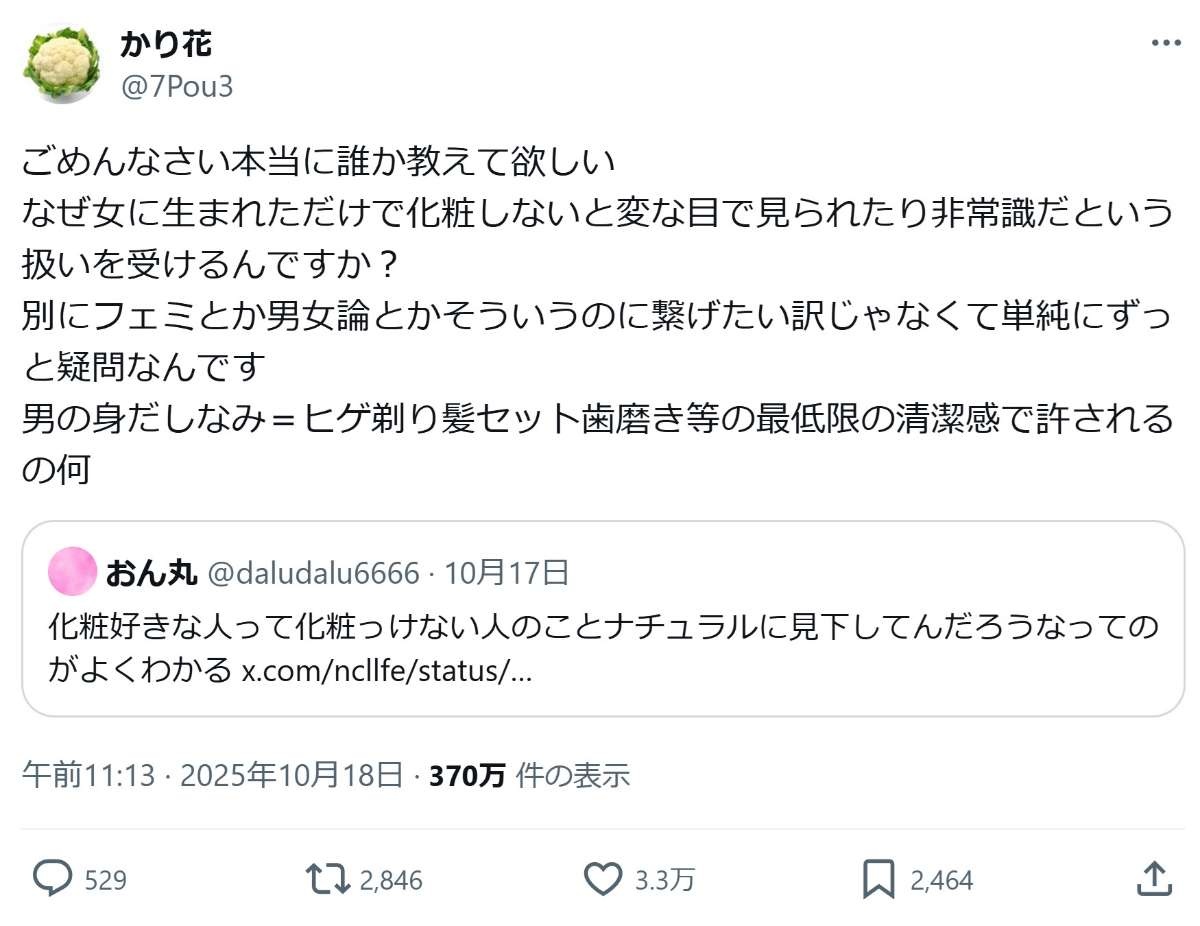Open the three-dot more options menu

pos(1167,43)
